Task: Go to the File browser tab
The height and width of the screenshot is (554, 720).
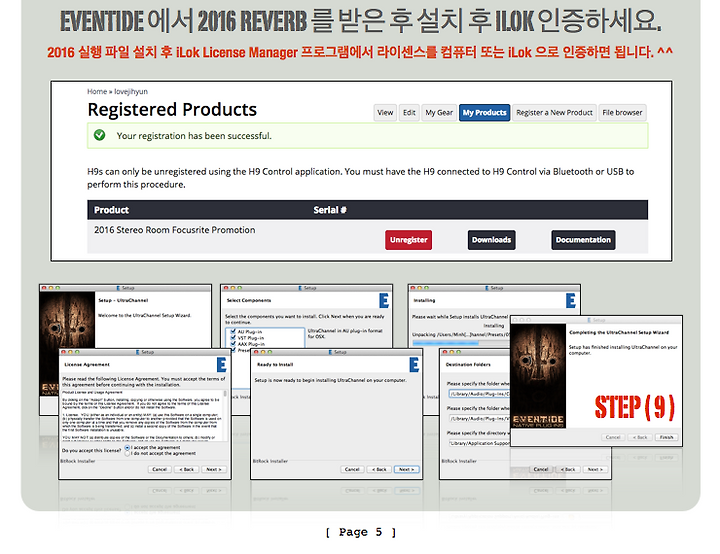Action: pos(622,113)
